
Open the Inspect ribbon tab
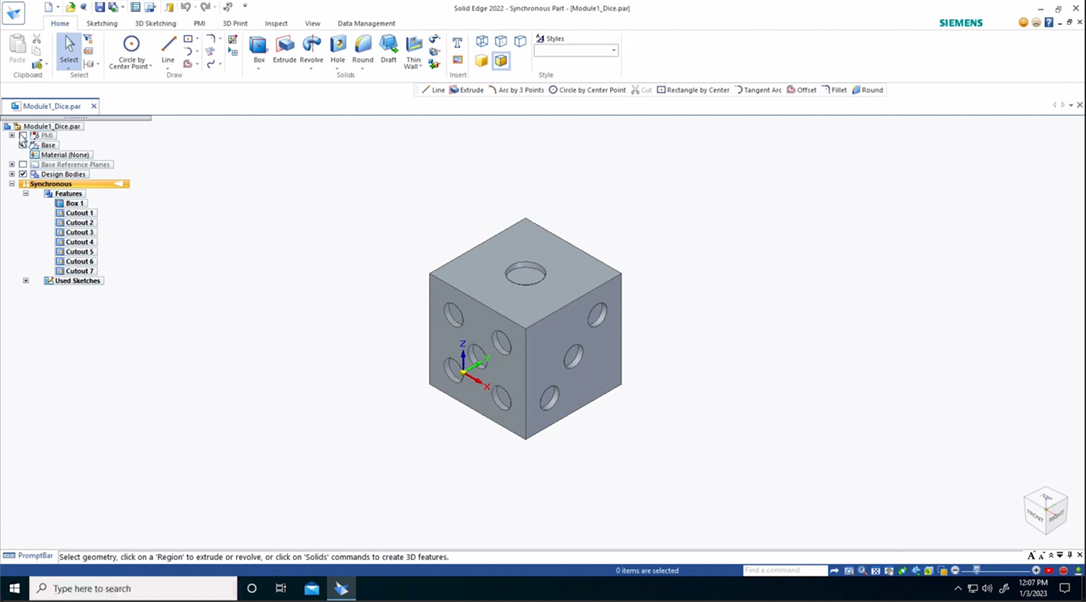[276, 24]
